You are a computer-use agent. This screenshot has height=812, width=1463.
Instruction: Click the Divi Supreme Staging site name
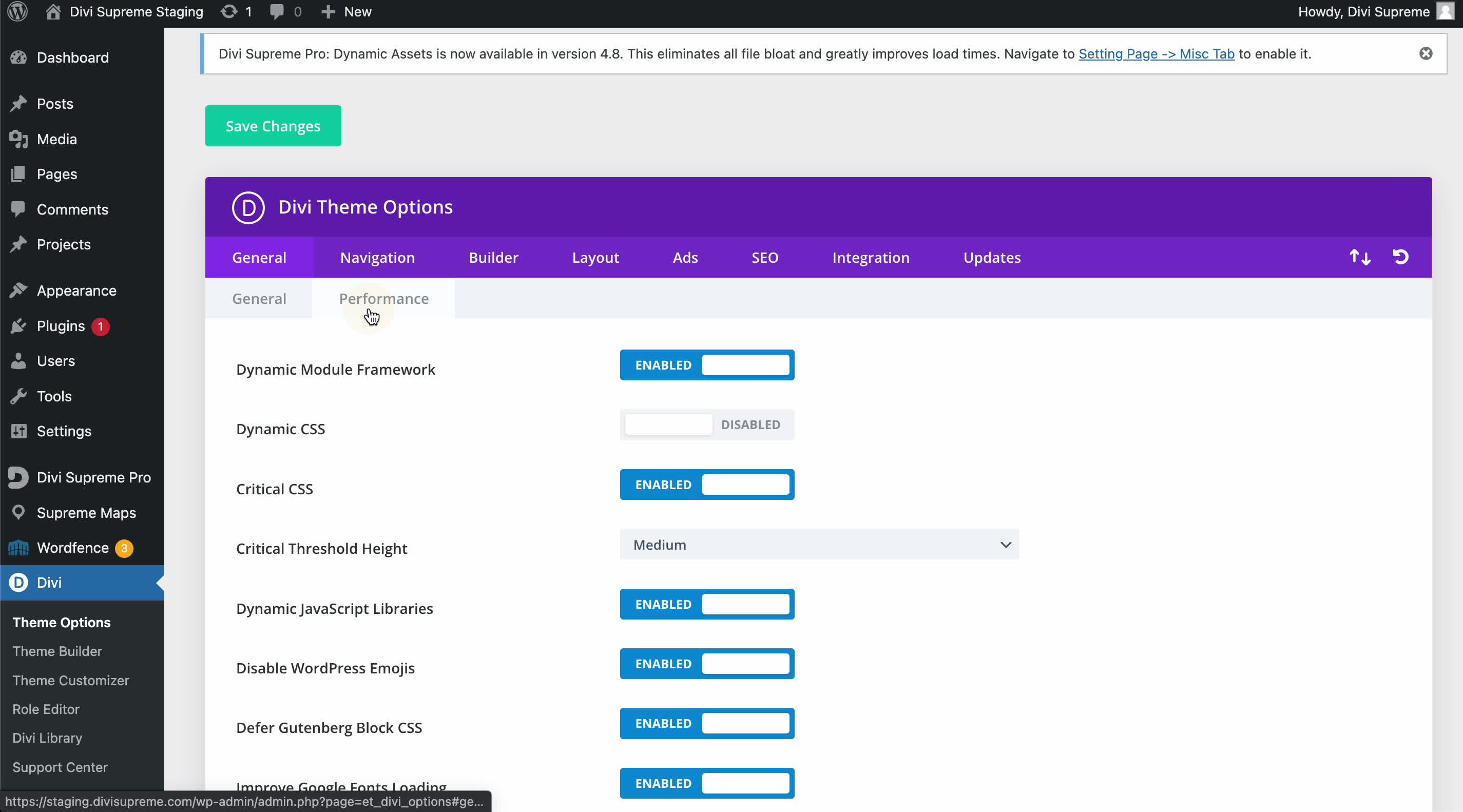137,12
